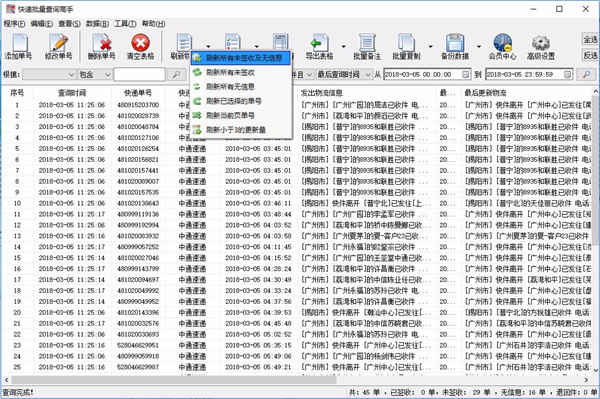This screenshot has width=600, height=399.
Task: Open the 数据 menu
Action: [x=97, y=24]
